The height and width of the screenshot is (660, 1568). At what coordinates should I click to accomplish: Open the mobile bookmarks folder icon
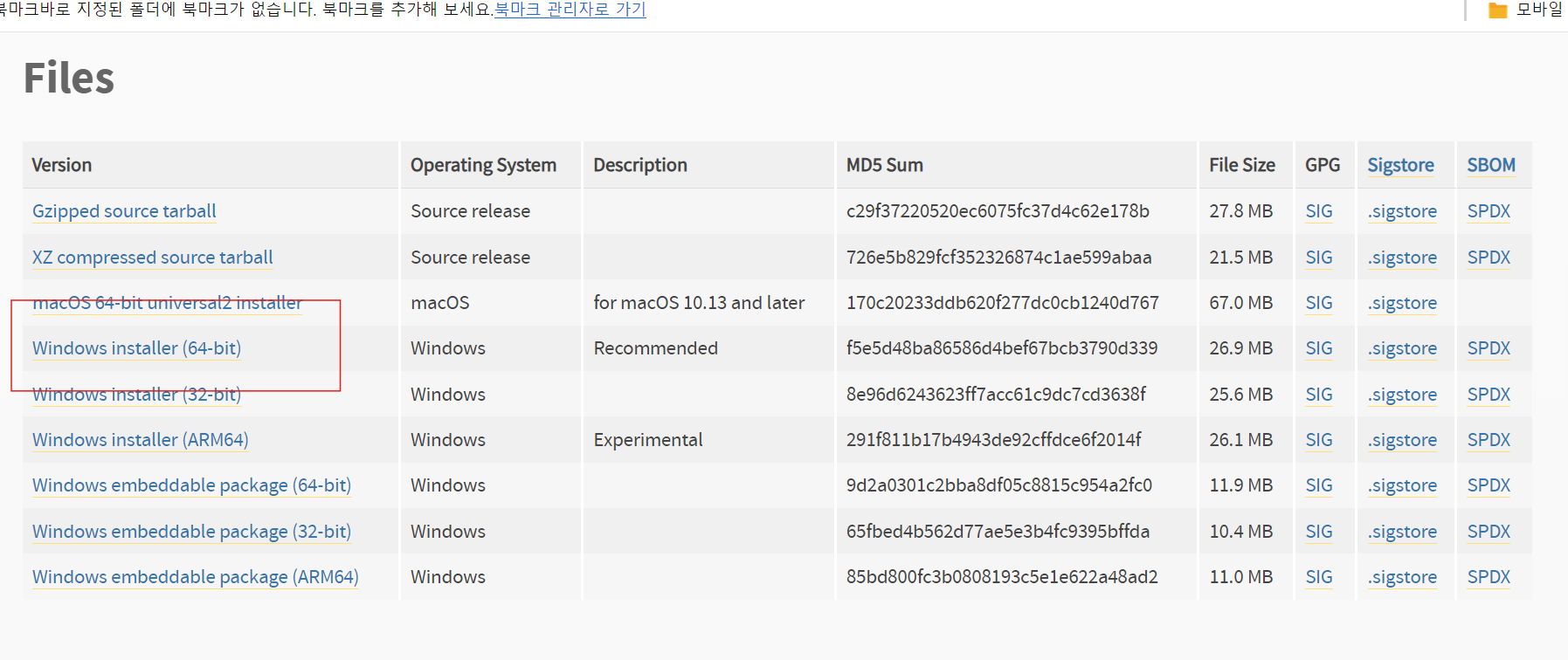tap(1497, 10)
